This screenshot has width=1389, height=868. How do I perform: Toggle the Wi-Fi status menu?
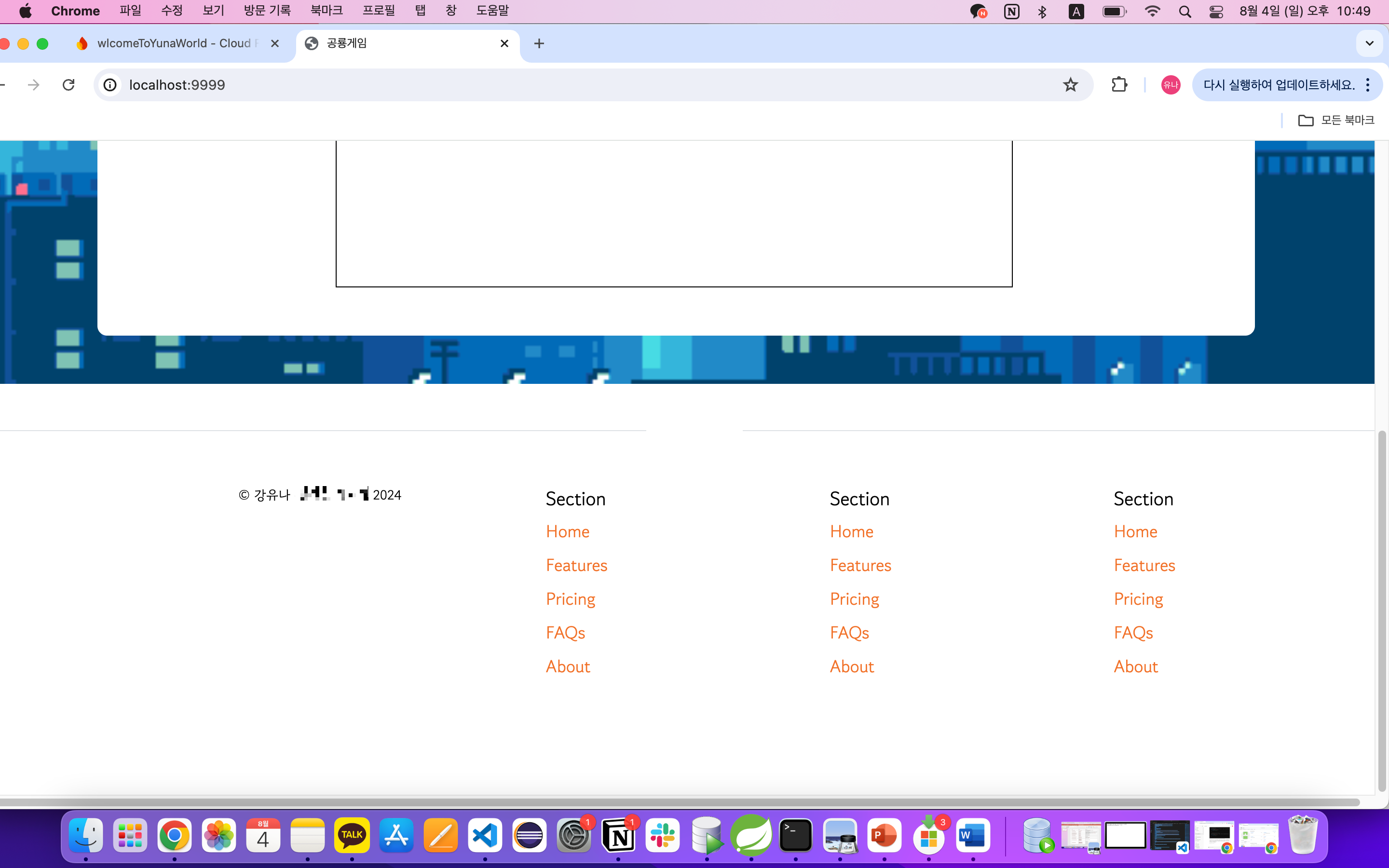pos(1152,12)
